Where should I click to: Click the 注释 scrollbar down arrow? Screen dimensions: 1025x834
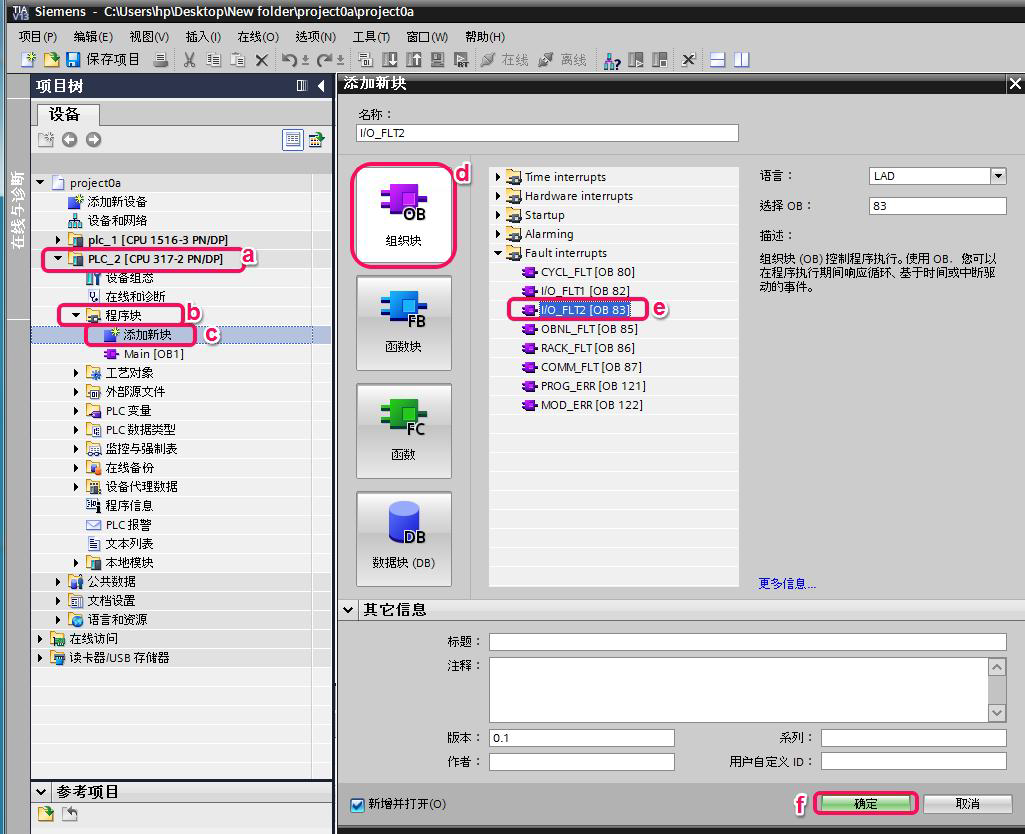click(996, 712)
